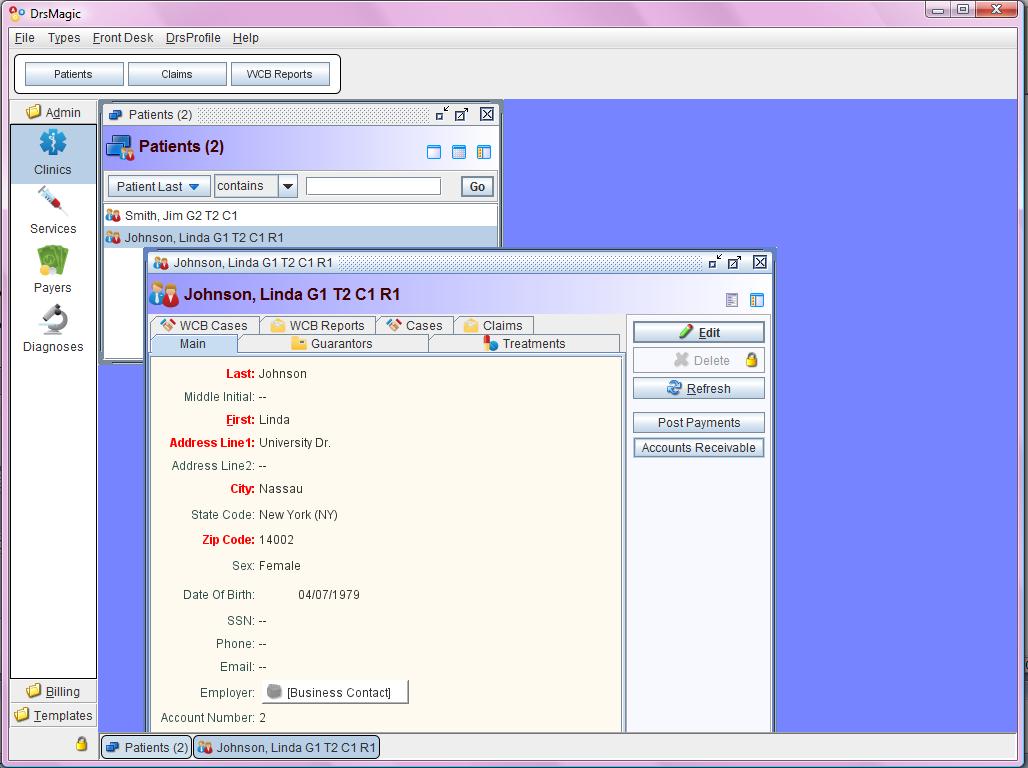This screenshot has width=1028, height=768.
Task: Open the Front Desk menu
Action: click(x=123, y=37)
